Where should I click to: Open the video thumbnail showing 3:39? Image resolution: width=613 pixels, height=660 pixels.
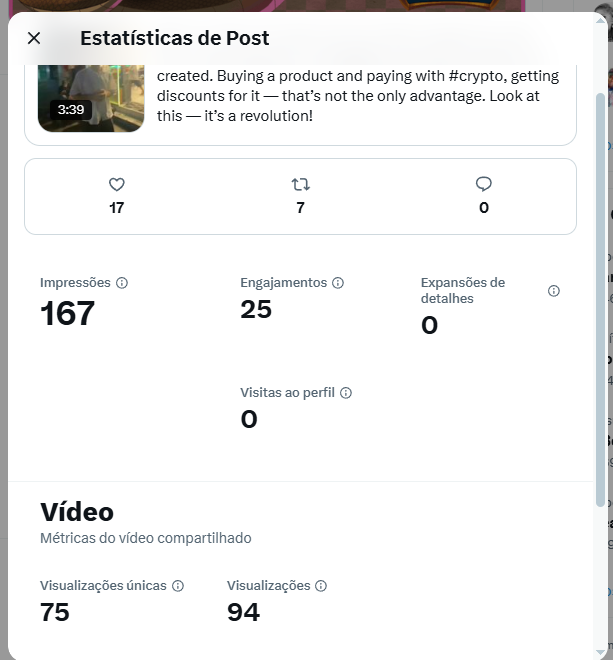tap(91, 98)
